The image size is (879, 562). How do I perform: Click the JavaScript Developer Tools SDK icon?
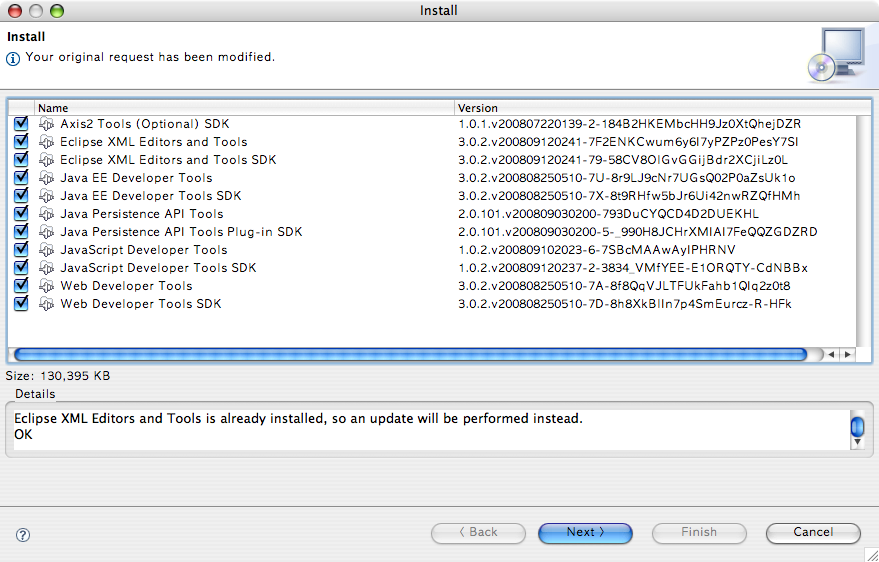pyautogui.click(x=47, y=267)
